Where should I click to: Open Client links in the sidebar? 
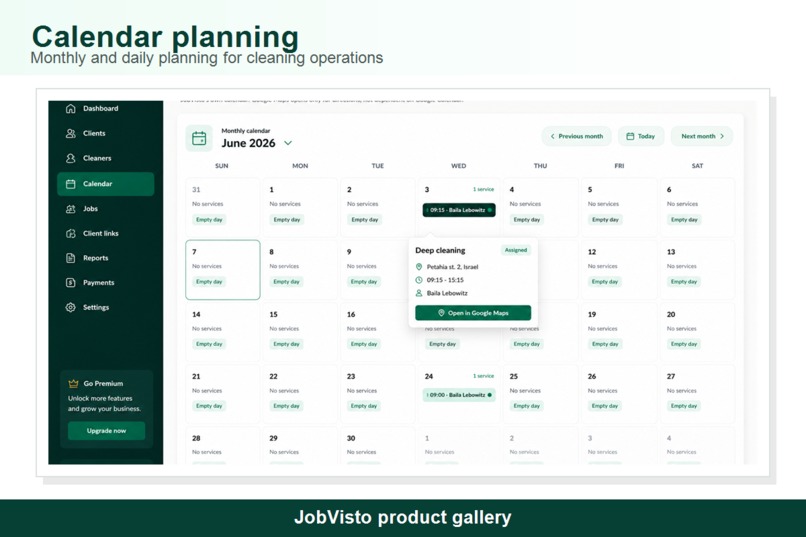click(106, 233)
